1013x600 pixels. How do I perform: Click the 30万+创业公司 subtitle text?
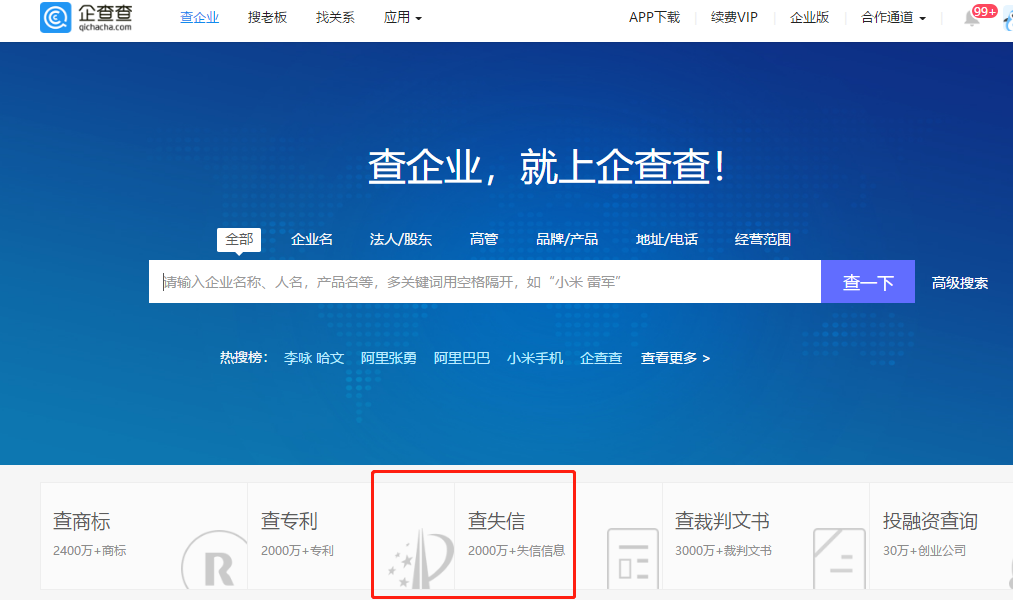(x=924, y=551)
